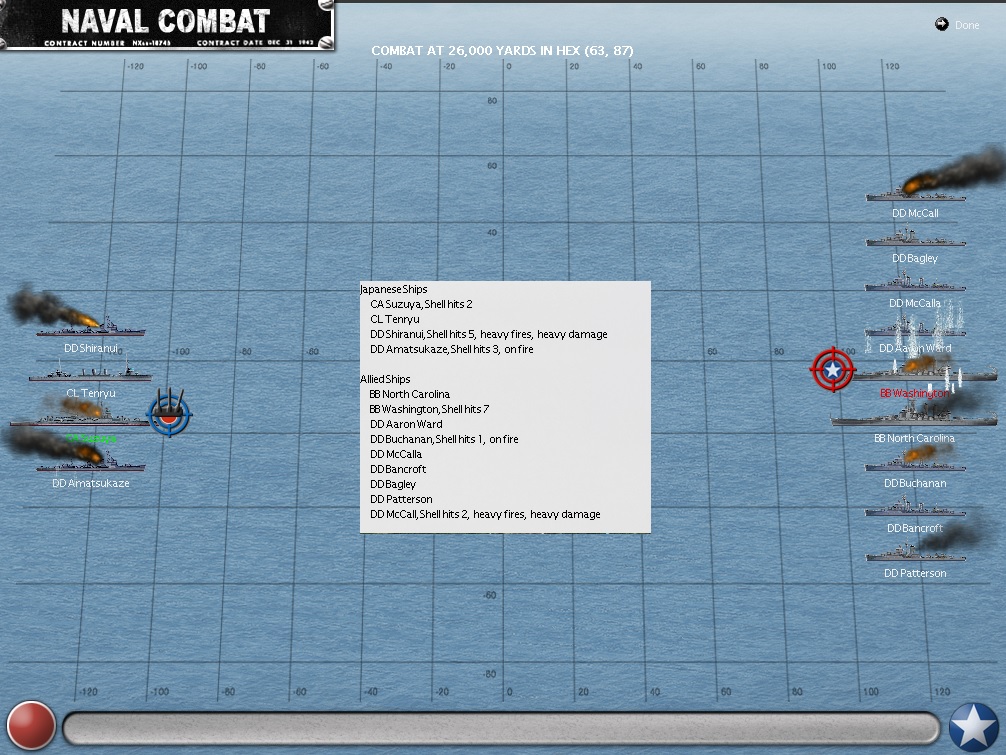Select the CL Tenryu ship sprite
The image size is (1006, 755).
[90, 371]
